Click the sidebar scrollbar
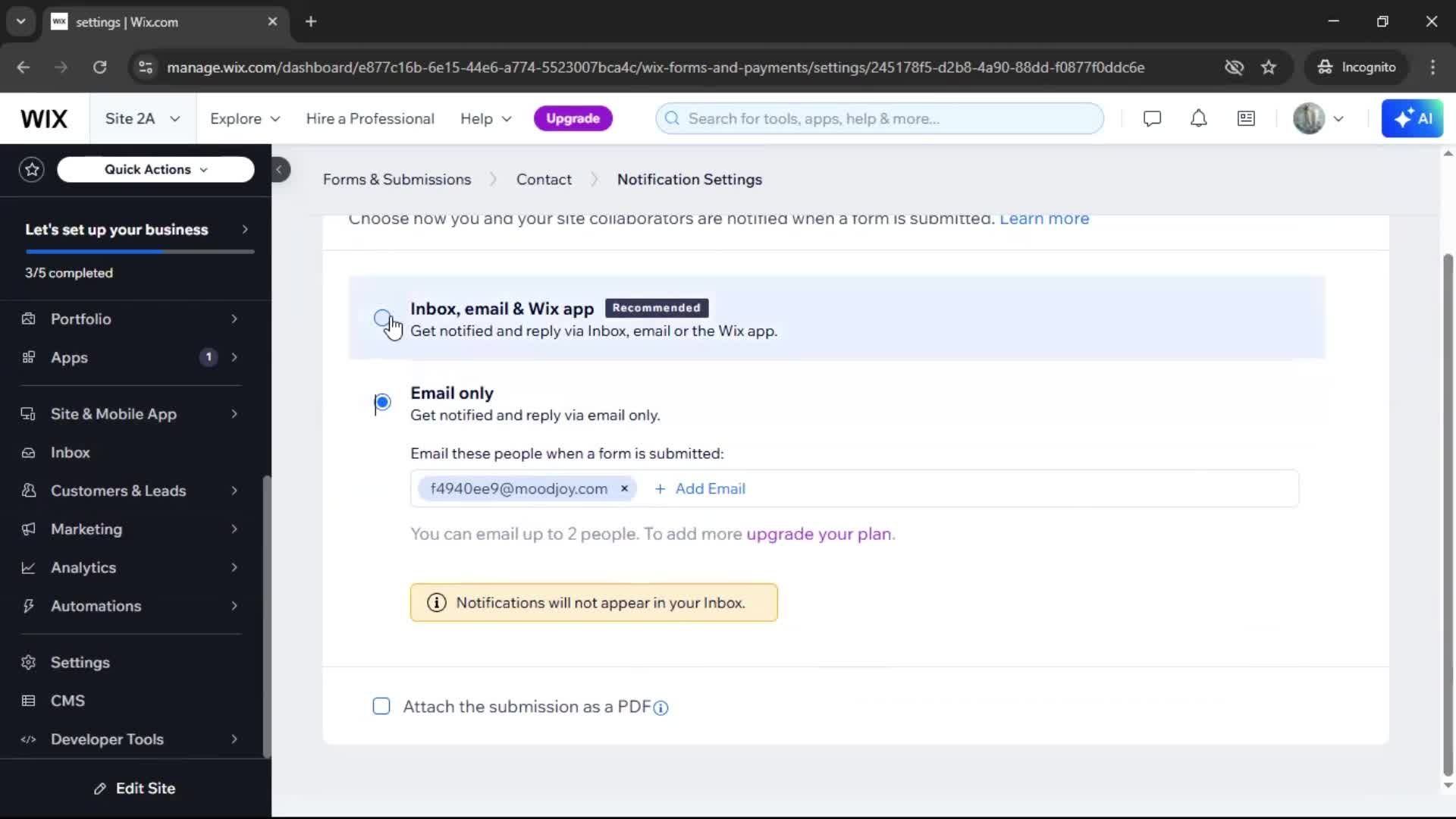Screen dimensions: 1456x819 [x=266, y=617]
